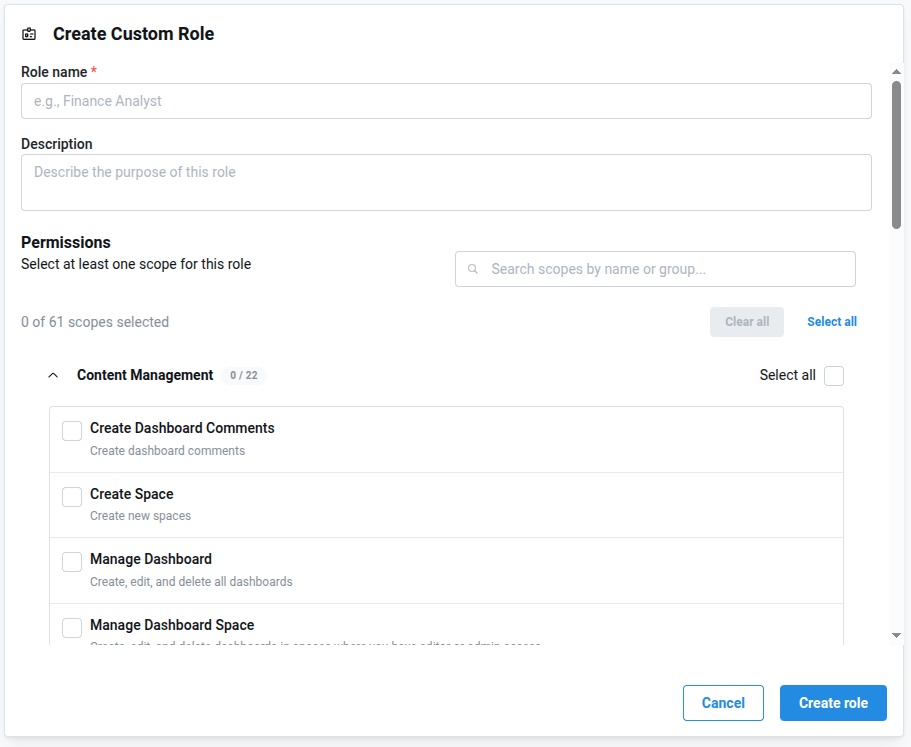This screenshot has height=747, width=911.
Task: Select the Manage Dashboard Space checkbox
Action: [x=71, y=627]
